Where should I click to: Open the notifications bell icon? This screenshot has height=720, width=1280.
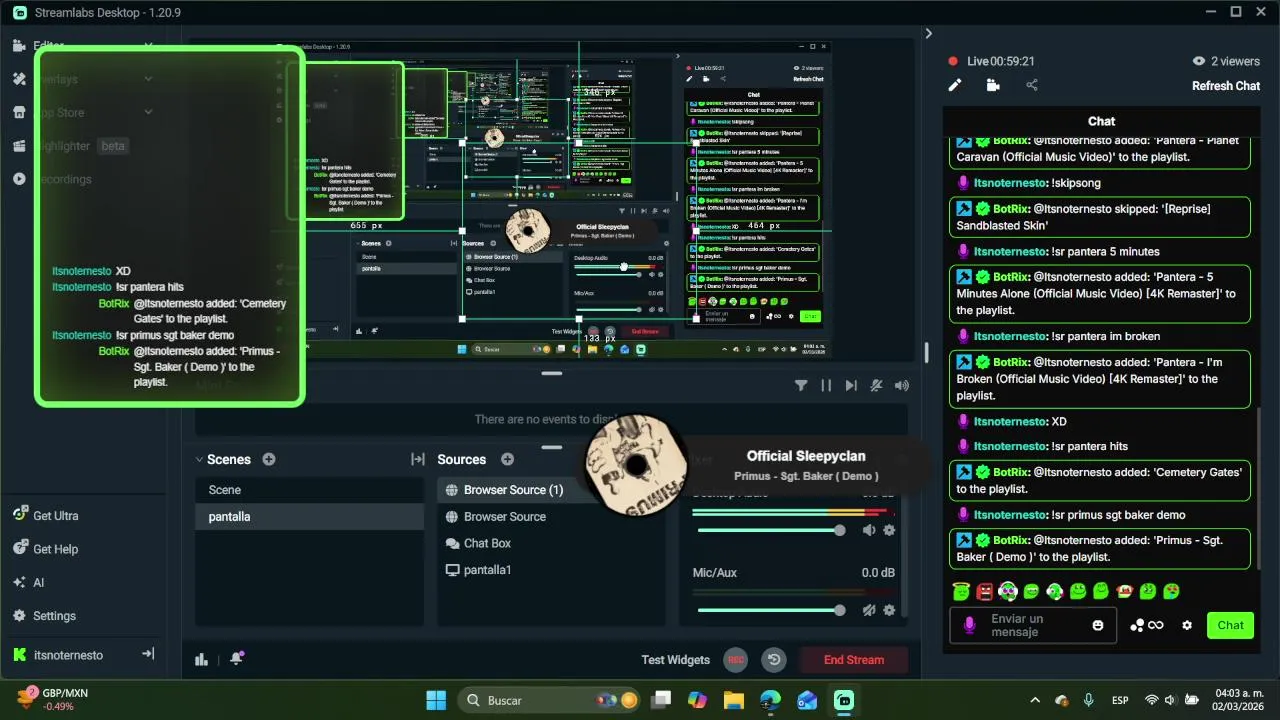pyautogui.click(x=237, y=658)
